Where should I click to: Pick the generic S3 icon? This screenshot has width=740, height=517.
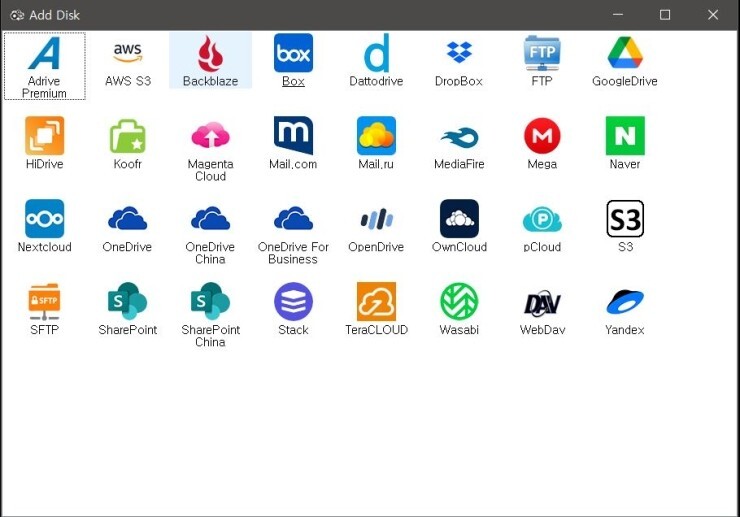click(625, 219)
